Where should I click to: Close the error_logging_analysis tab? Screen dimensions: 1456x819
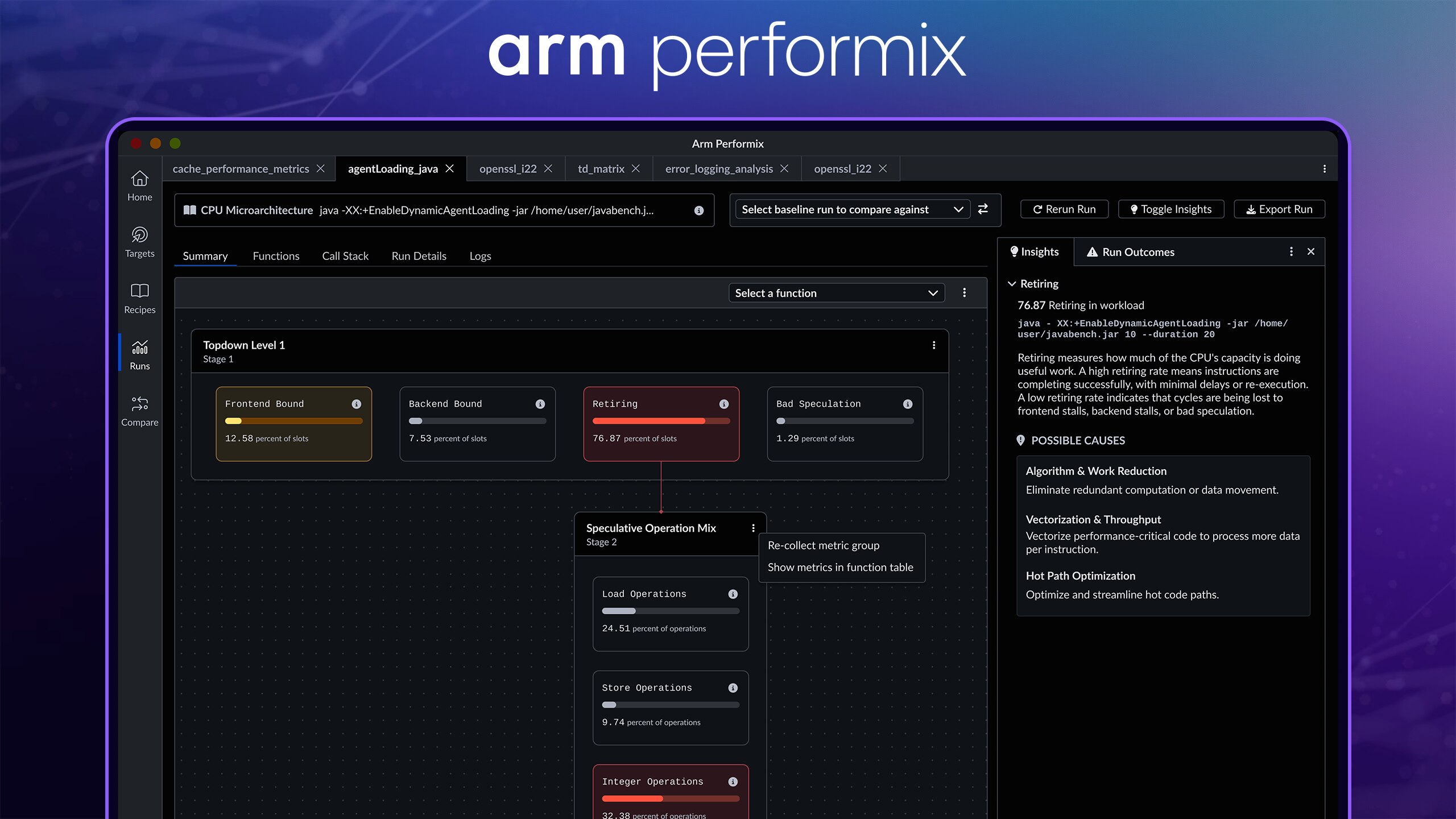785,169
